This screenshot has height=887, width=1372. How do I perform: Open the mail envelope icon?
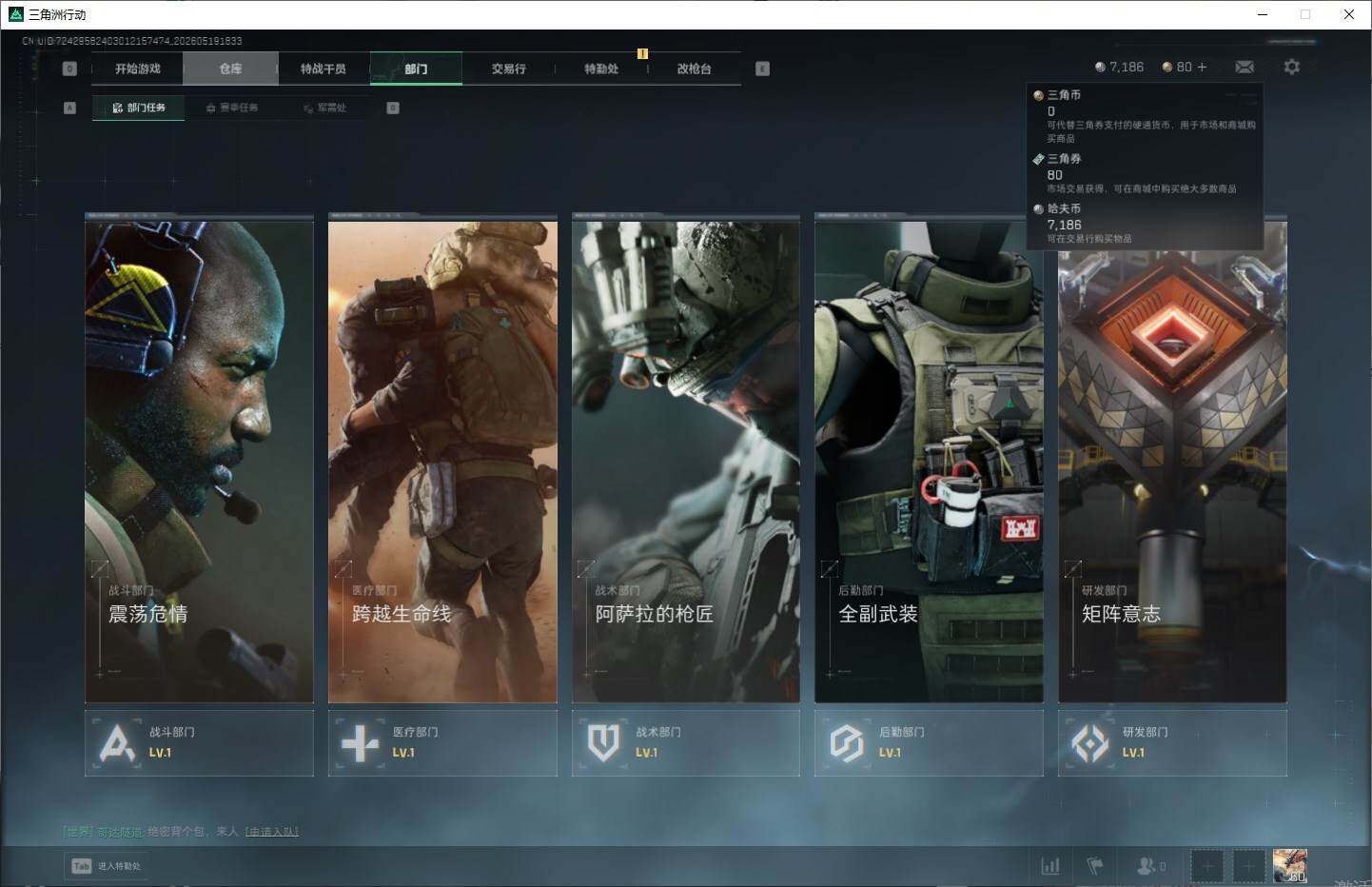click(x=1245, y=67)
